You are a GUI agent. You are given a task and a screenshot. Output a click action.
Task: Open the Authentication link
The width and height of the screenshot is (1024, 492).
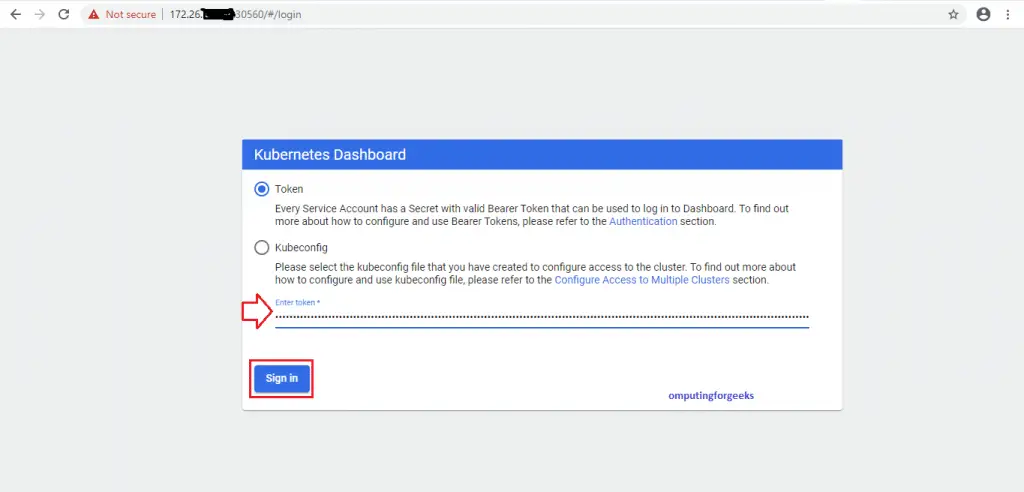(x=643, y=221)
